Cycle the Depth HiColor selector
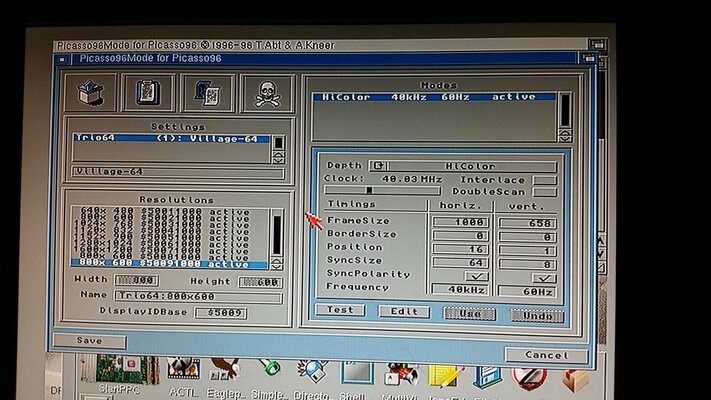 [x=378, y=166]
